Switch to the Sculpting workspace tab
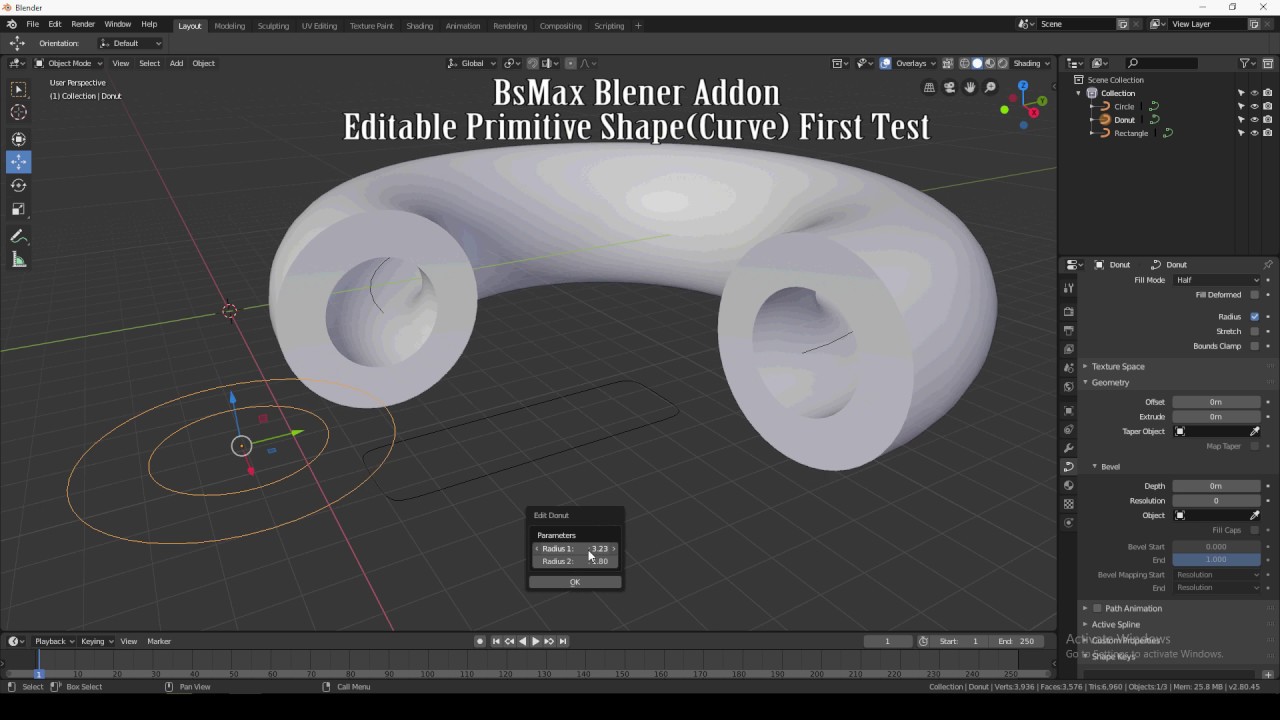Screen dimensions: 1280x720 pos(273,26)
